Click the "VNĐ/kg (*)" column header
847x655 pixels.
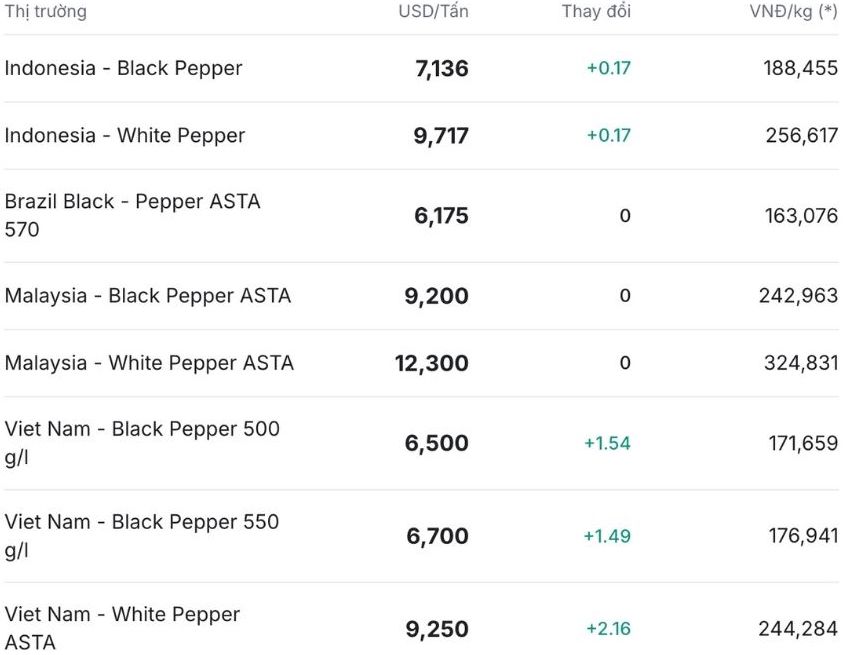793,12
